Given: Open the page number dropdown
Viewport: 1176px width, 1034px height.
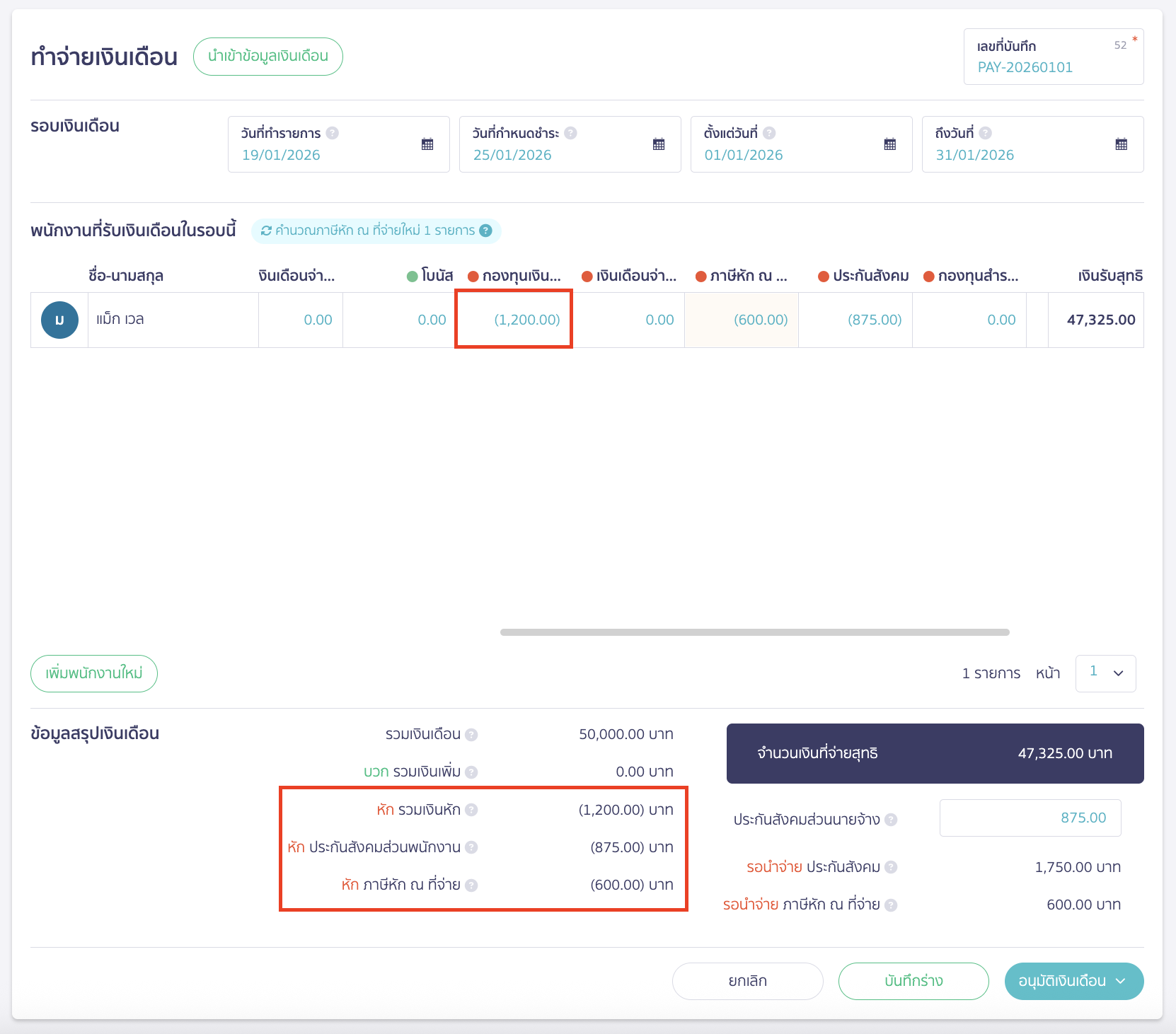Looking at the screenshot, I should 1105,673.
